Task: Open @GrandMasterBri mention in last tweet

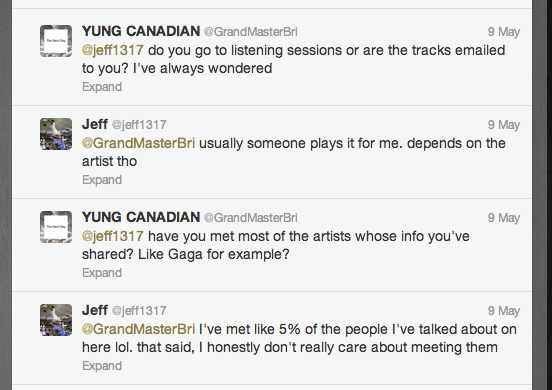Action: (x=138, y=329)
